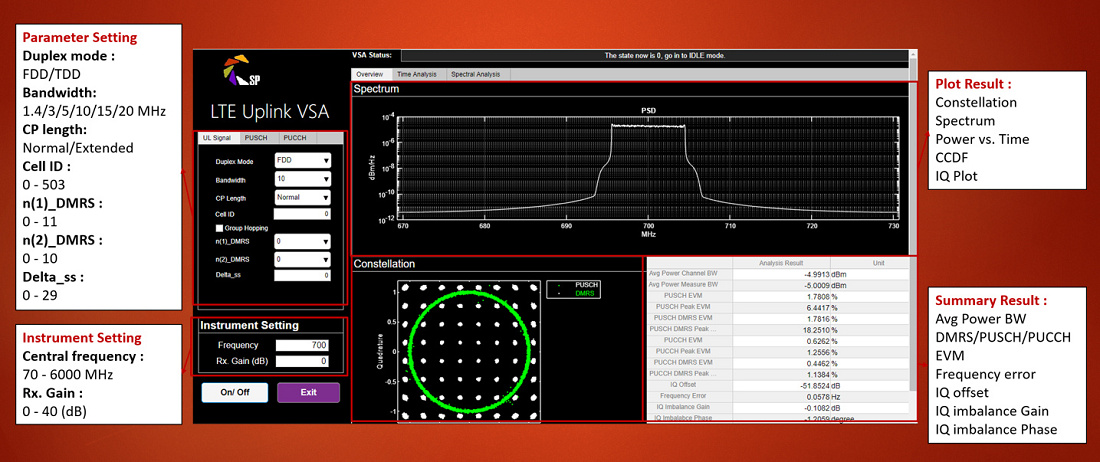Click the SP logo icon

243,72
